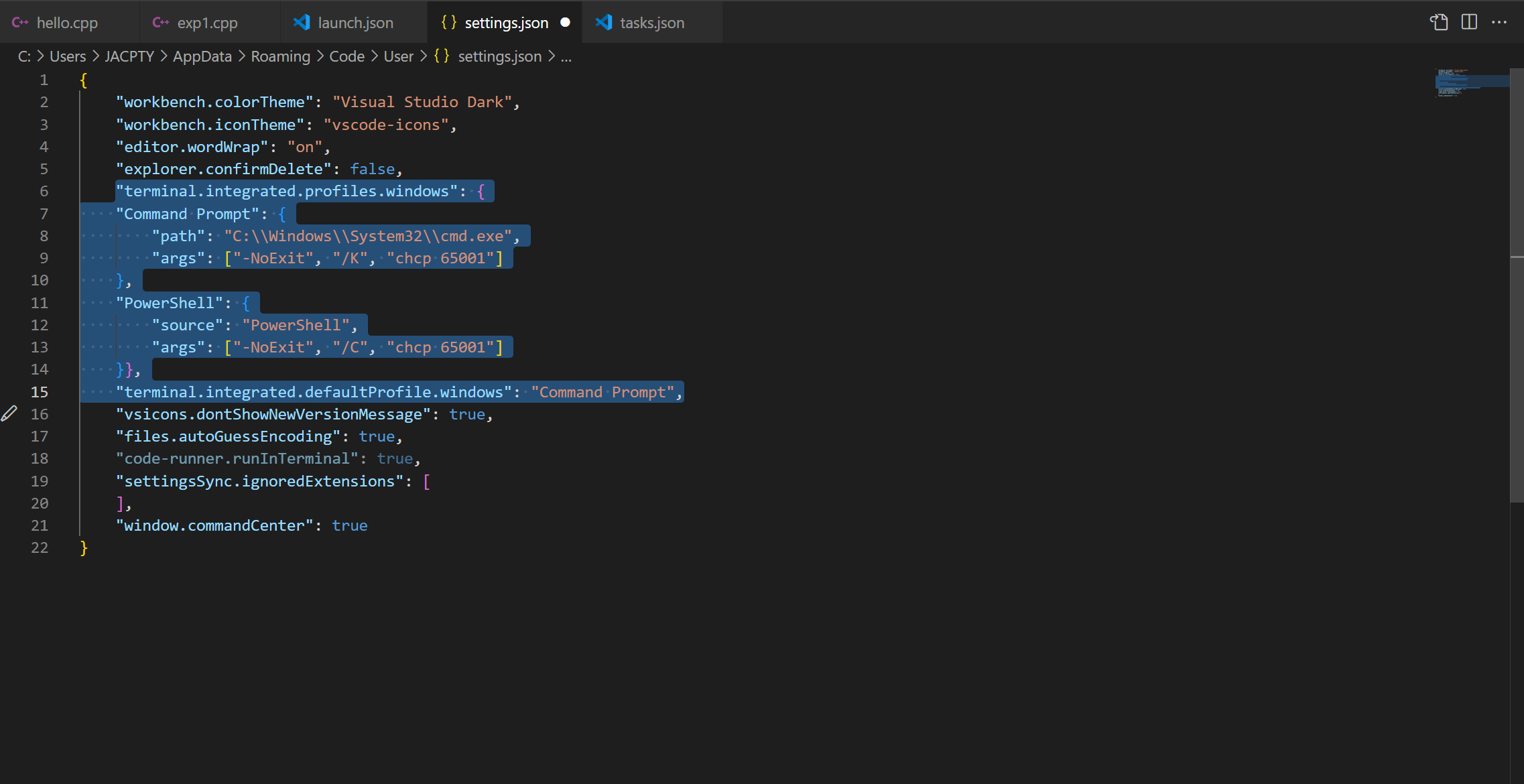Image resolution: width=1524 pixels, height=784 pixels.
Task: Click the cmd.exe path string
Action: click(368, 236)
